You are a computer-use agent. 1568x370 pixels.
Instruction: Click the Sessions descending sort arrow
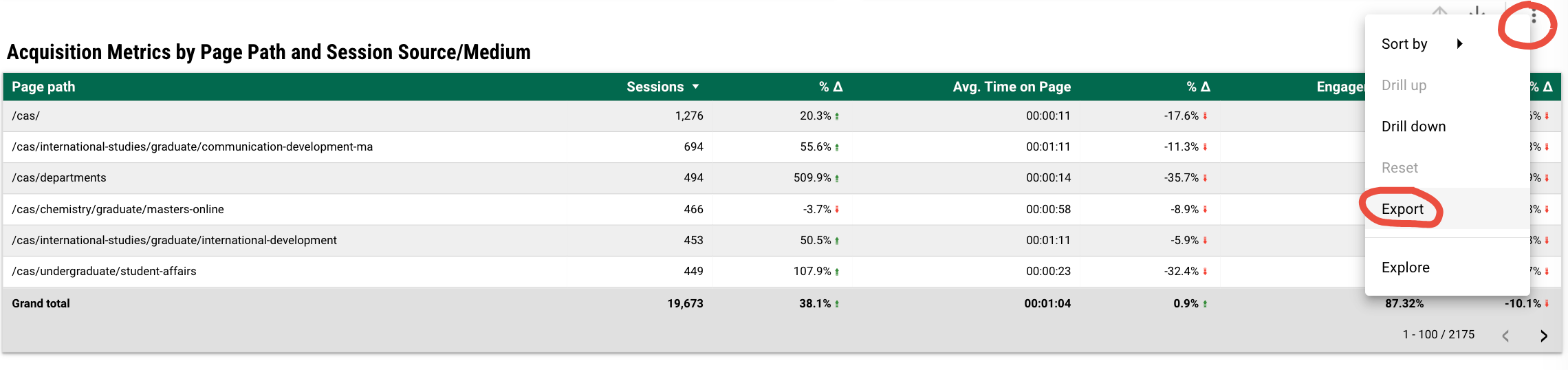695,87
